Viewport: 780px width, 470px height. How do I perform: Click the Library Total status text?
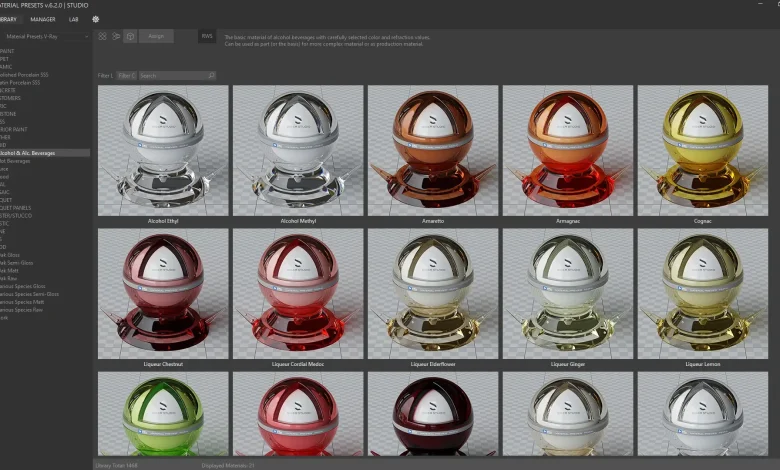point(116,466)
